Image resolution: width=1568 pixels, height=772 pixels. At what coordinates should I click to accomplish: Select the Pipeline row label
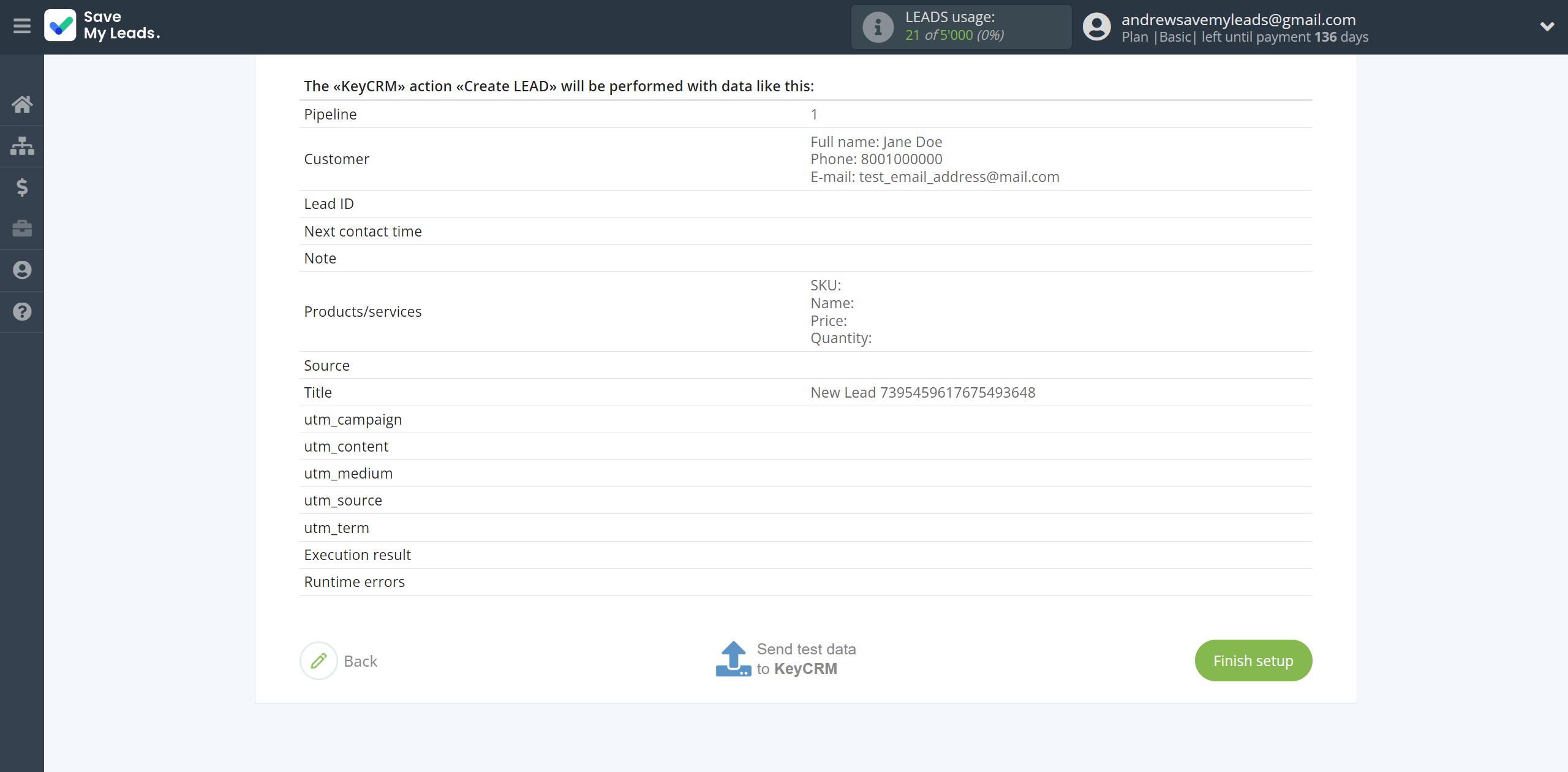point(330,115)
